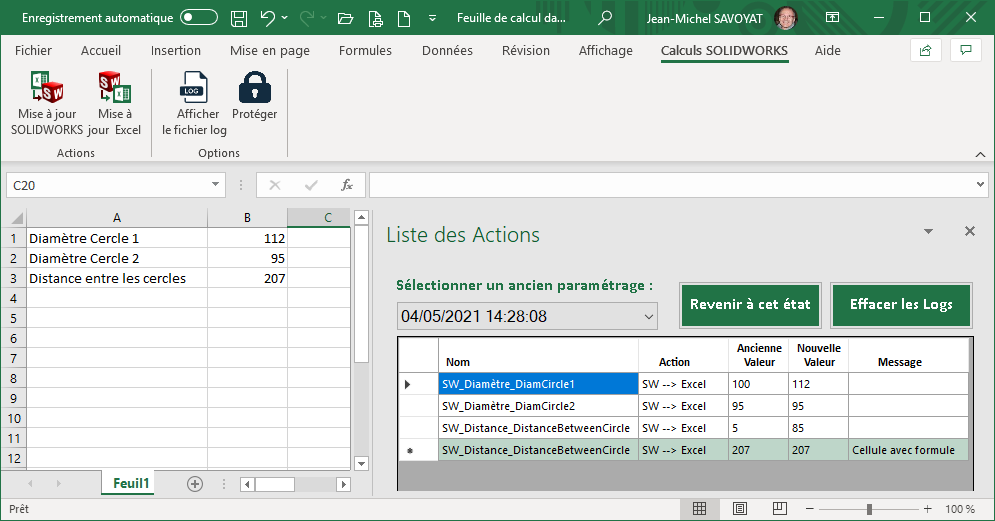Screen dimensions: 995x521
Task: Switch to page layout view icon
Action: click(739, 509)
